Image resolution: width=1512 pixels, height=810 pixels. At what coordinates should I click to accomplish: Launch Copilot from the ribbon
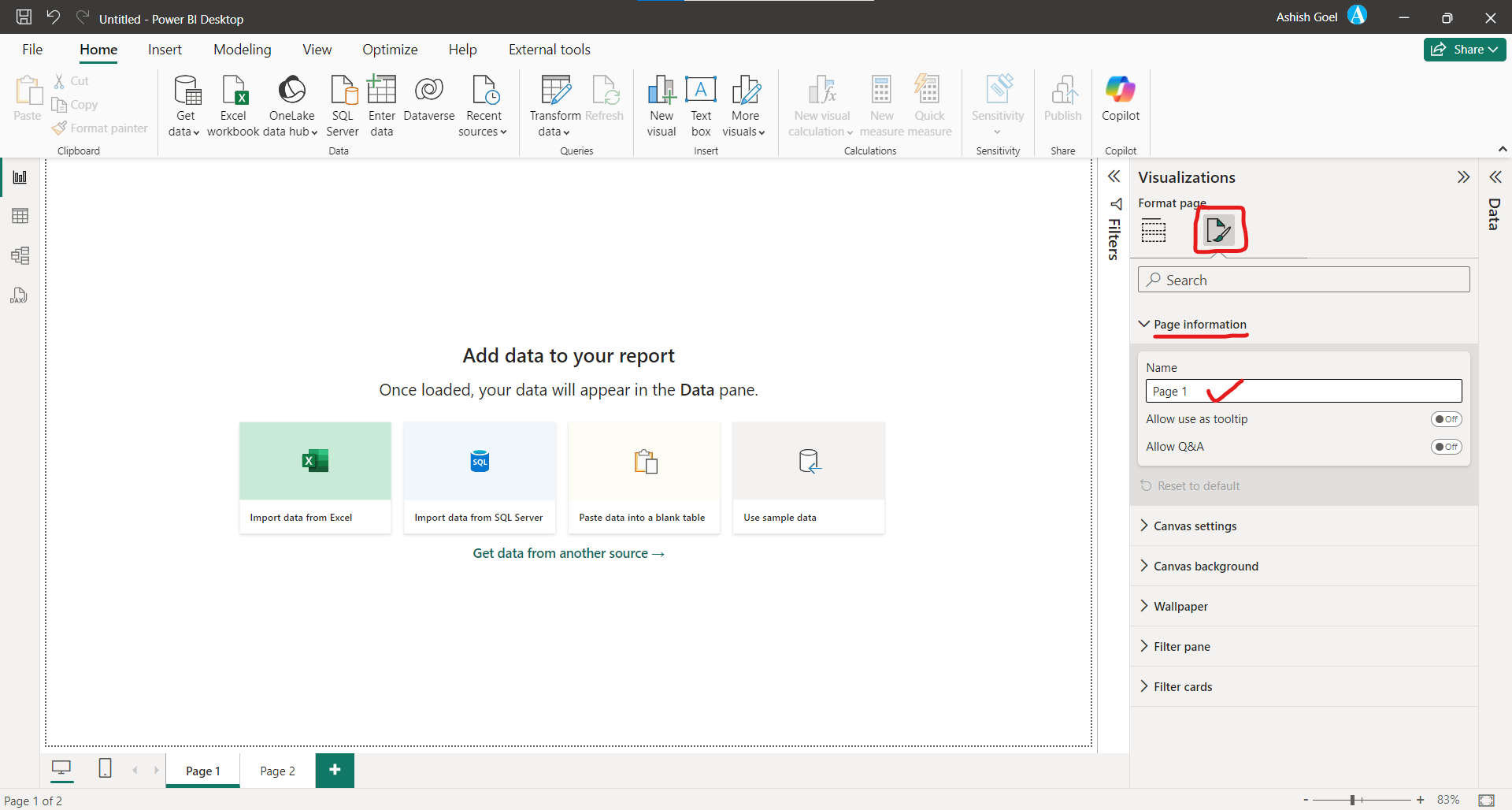(x=1121, y=102)
